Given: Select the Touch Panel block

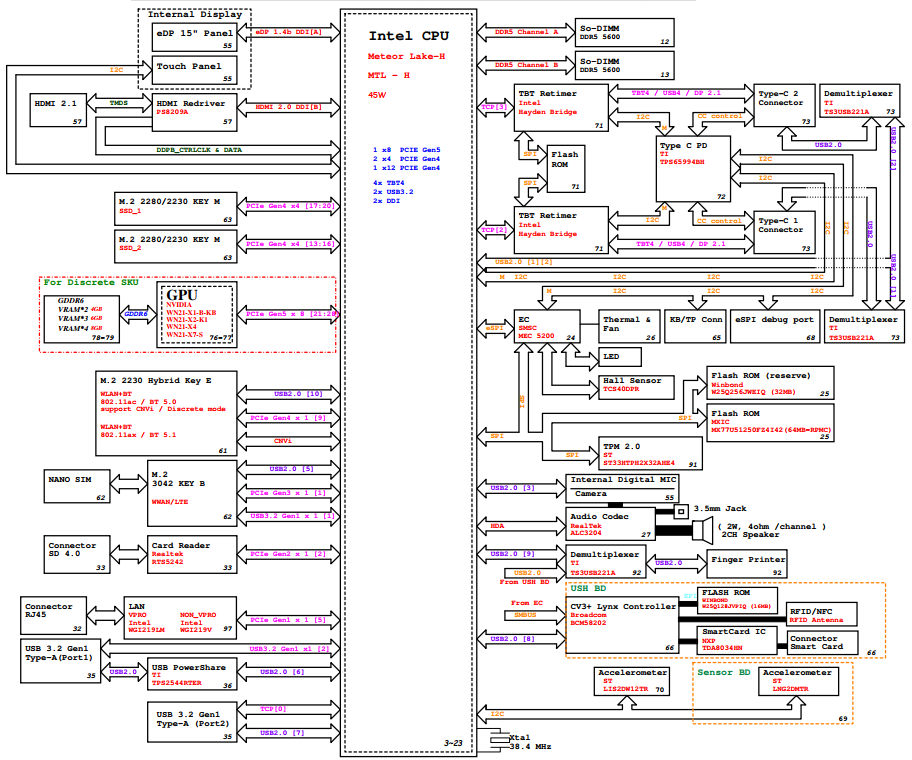Looking at the screenshot, I should tap(194, 70).
